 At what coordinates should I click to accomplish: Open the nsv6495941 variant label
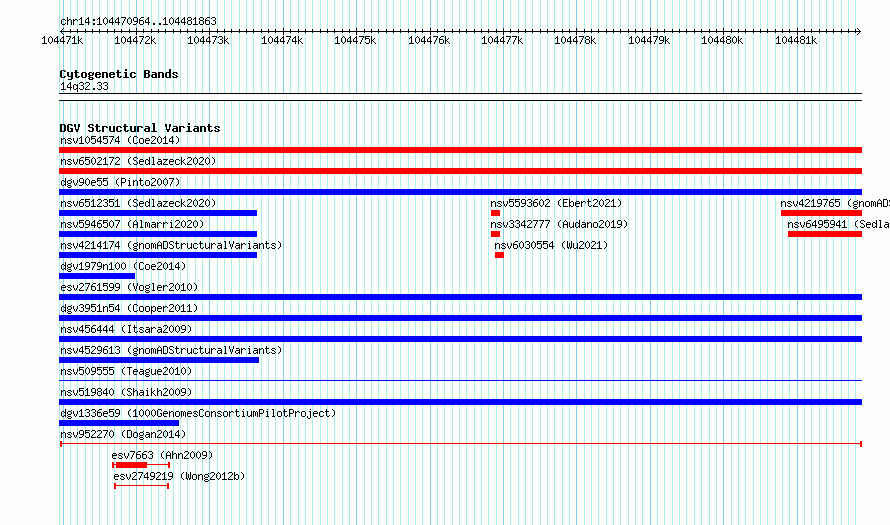838,224
